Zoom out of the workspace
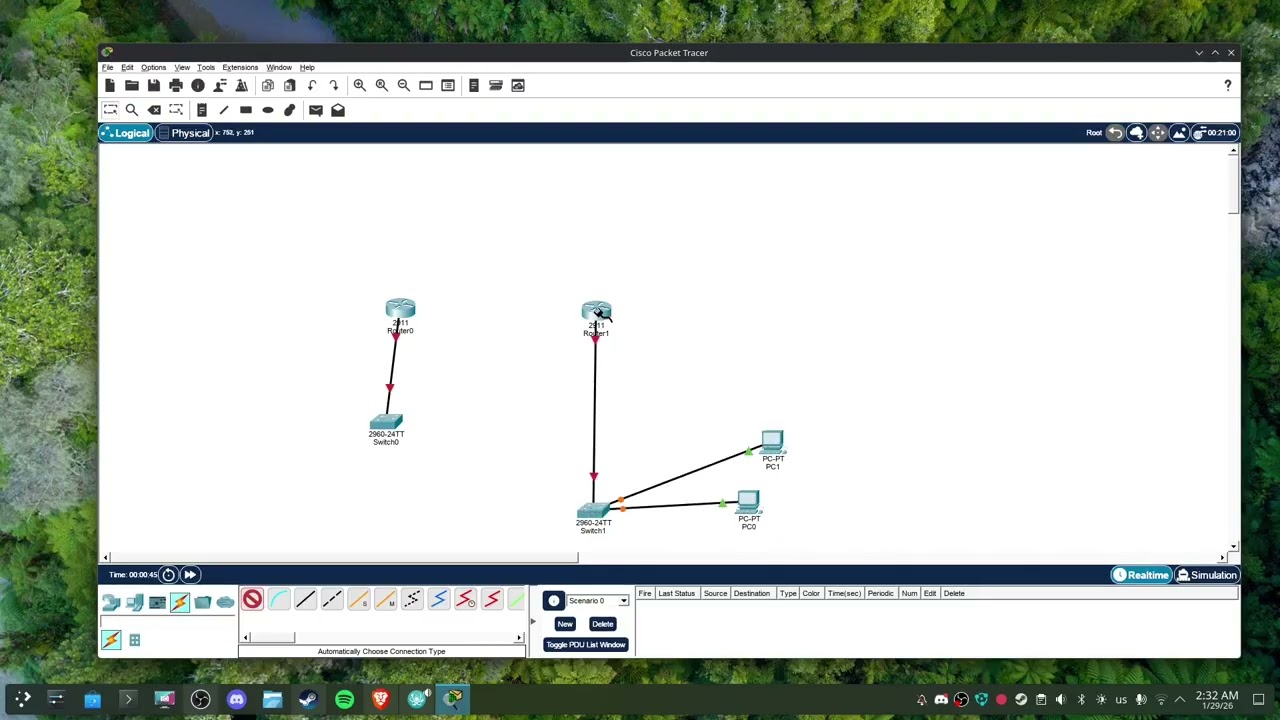Viewport: 1280px width, 720px height. [x=404, y=86]
